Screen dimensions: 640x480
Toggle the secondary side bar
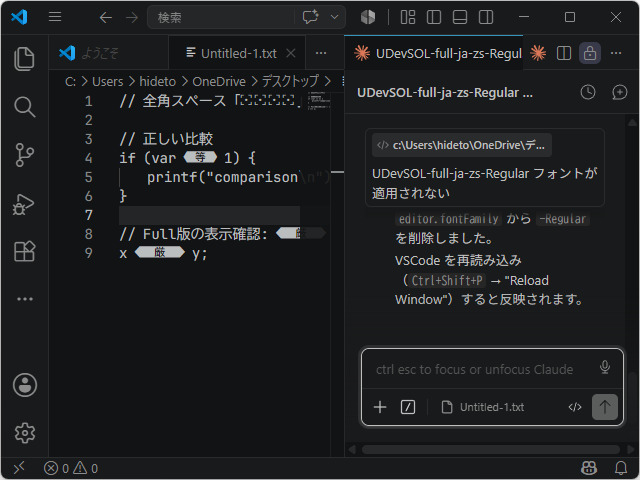tap(486, 17)
